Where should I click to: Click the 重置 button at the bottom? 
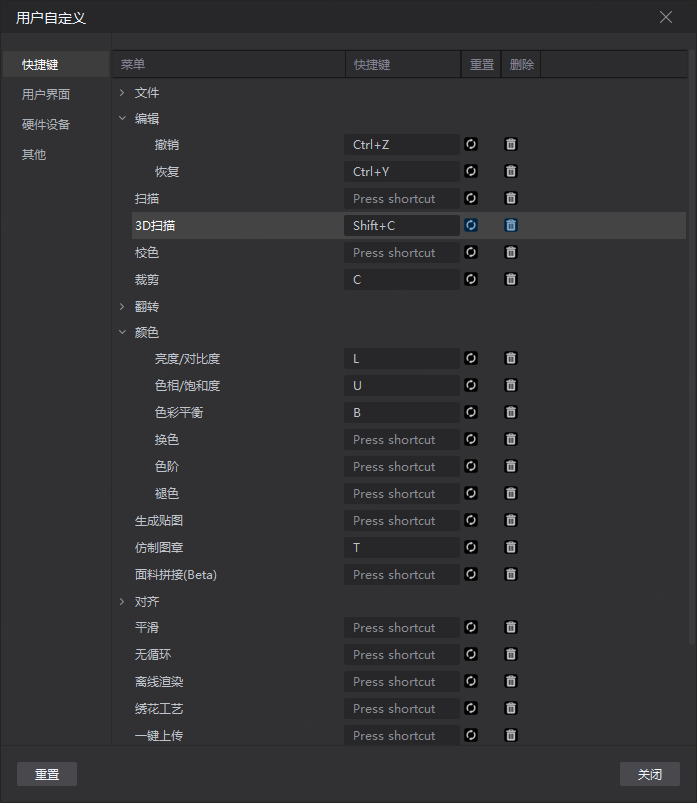[x=47, y=774]
